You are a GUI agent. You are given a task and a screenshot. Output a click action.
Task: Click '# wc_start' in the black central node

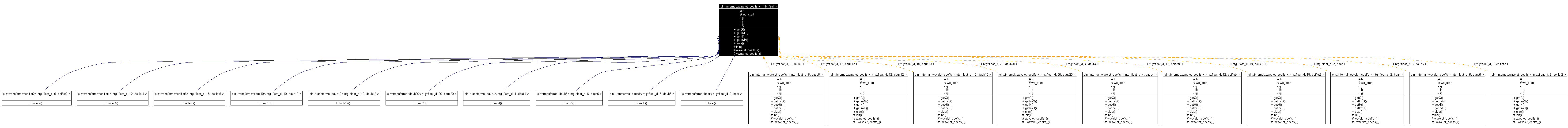point(747,15)
